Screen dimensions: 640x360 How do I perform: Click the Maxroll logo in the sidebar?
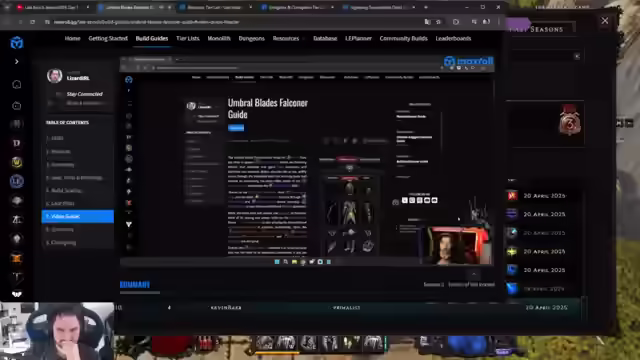point(17,42)
